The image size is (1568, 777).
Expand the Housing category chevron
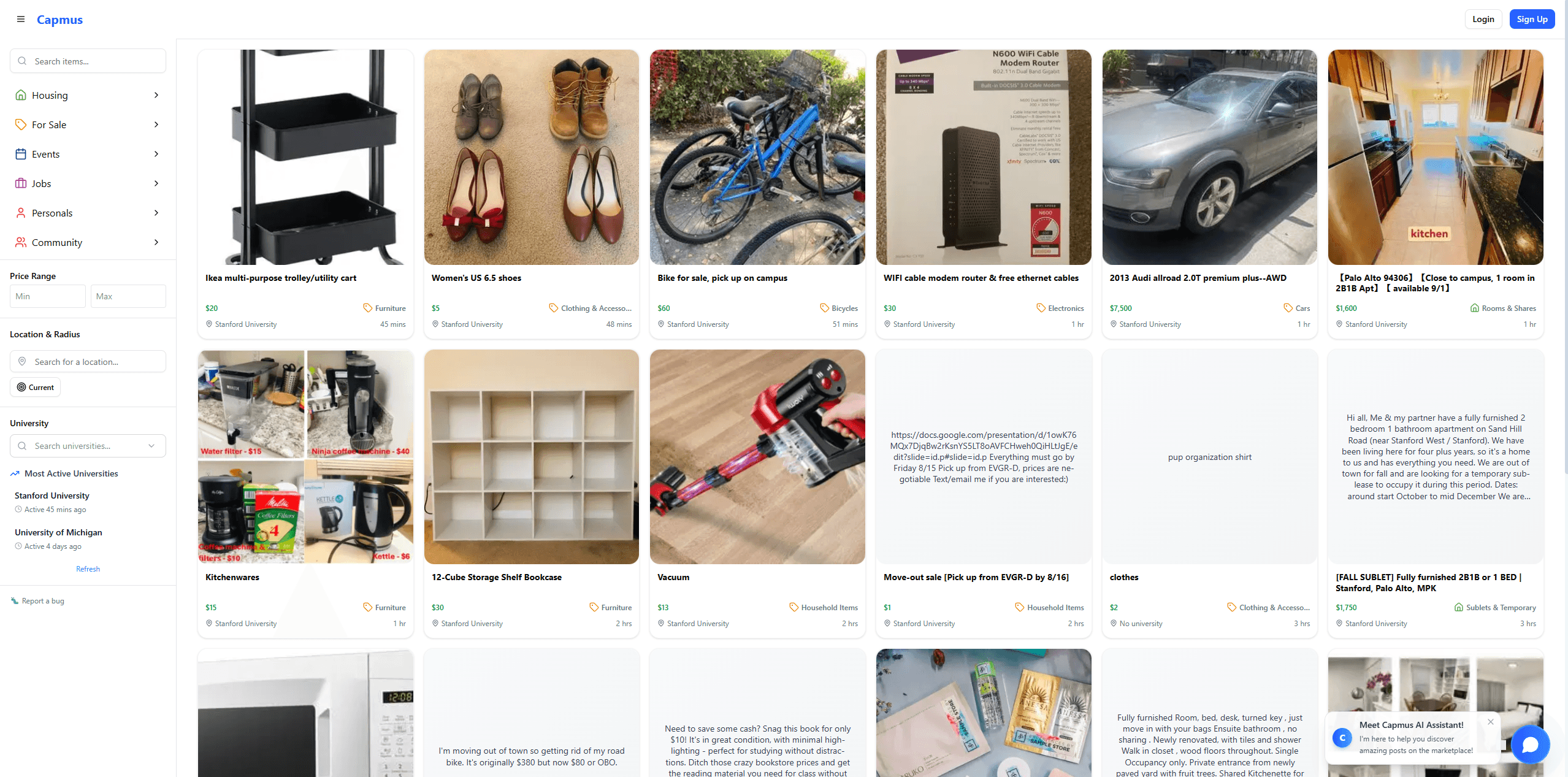pyautogui.click(x=156, y=95)
